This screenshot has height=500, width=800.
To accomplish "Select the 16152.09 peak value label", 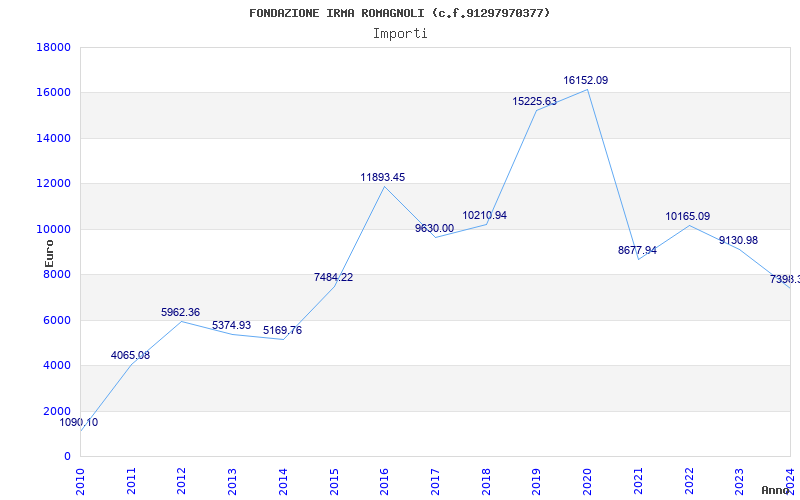I will pos(586,80).
